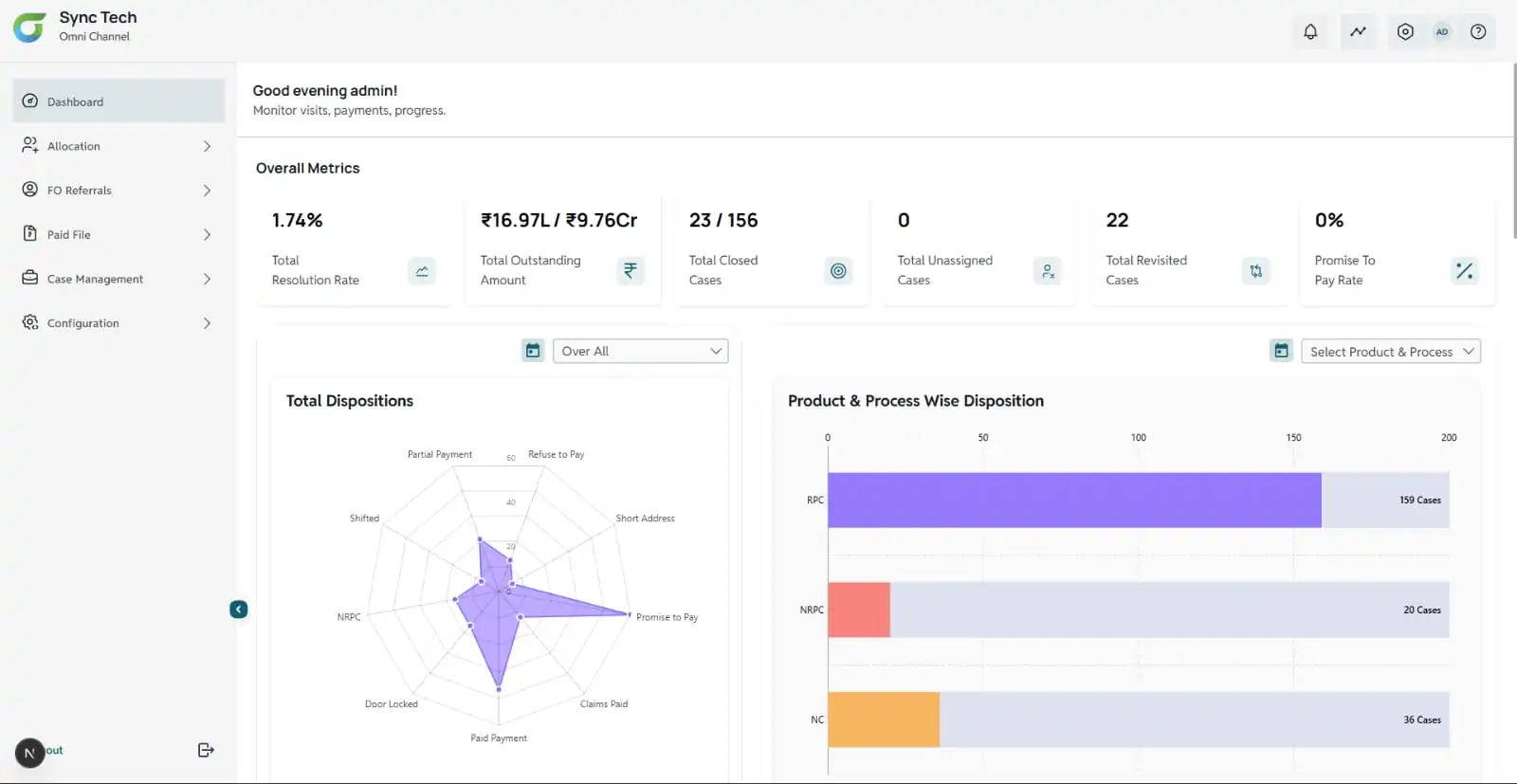
Task: Open the settings hexagon icon in header
Action: click(x=1405, y=32)
